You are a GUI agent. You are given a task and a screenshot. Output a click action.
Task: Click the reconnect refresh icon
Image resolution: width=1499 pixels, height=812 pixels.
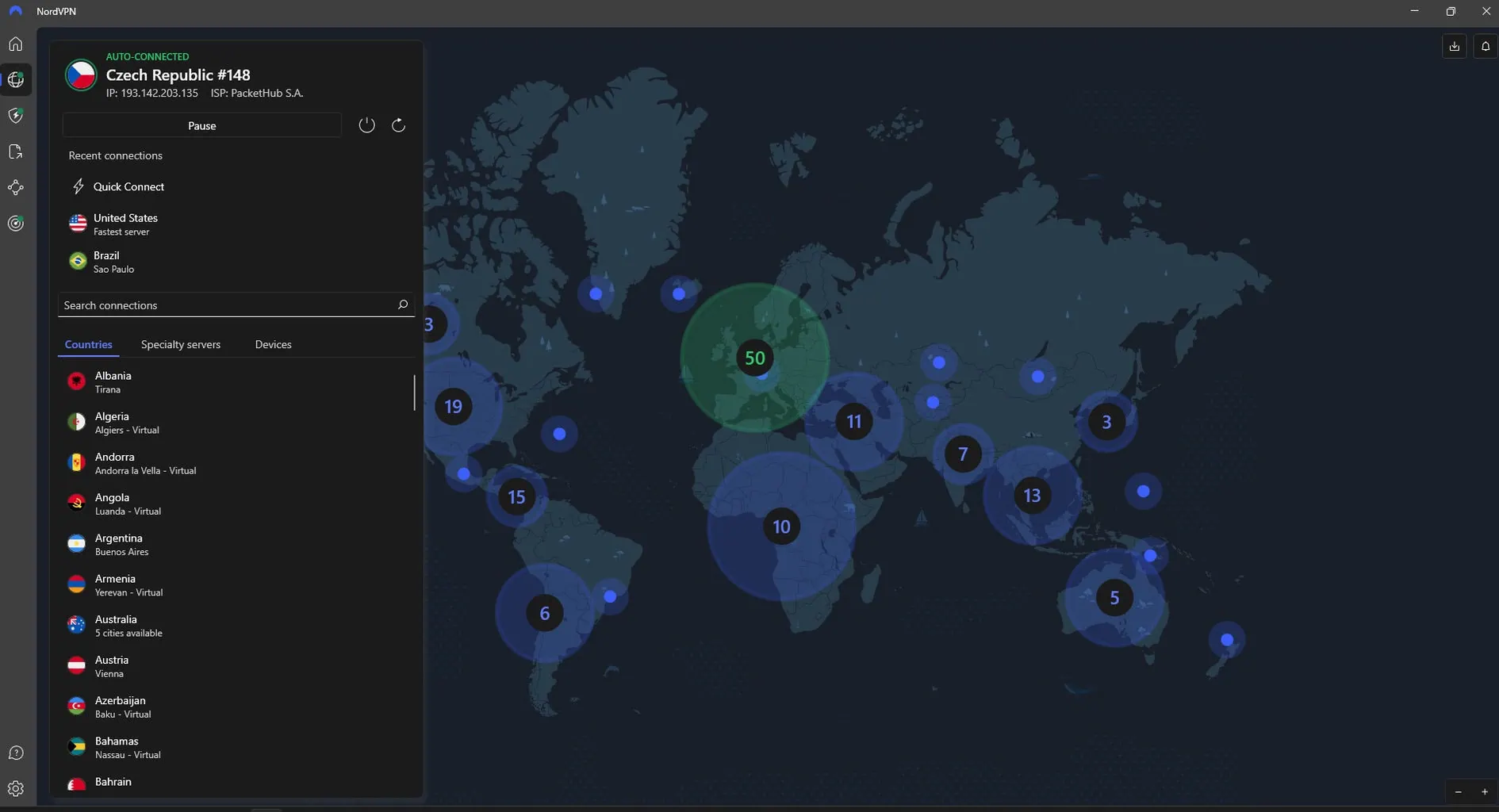coord(399,125)
